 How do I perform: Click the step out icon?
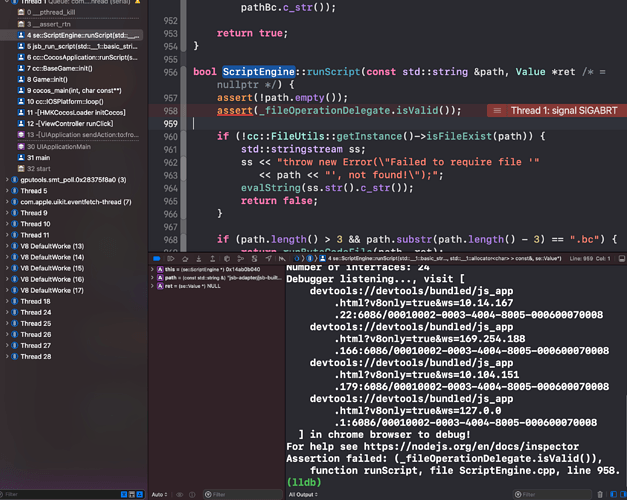(x=213, y=259)
